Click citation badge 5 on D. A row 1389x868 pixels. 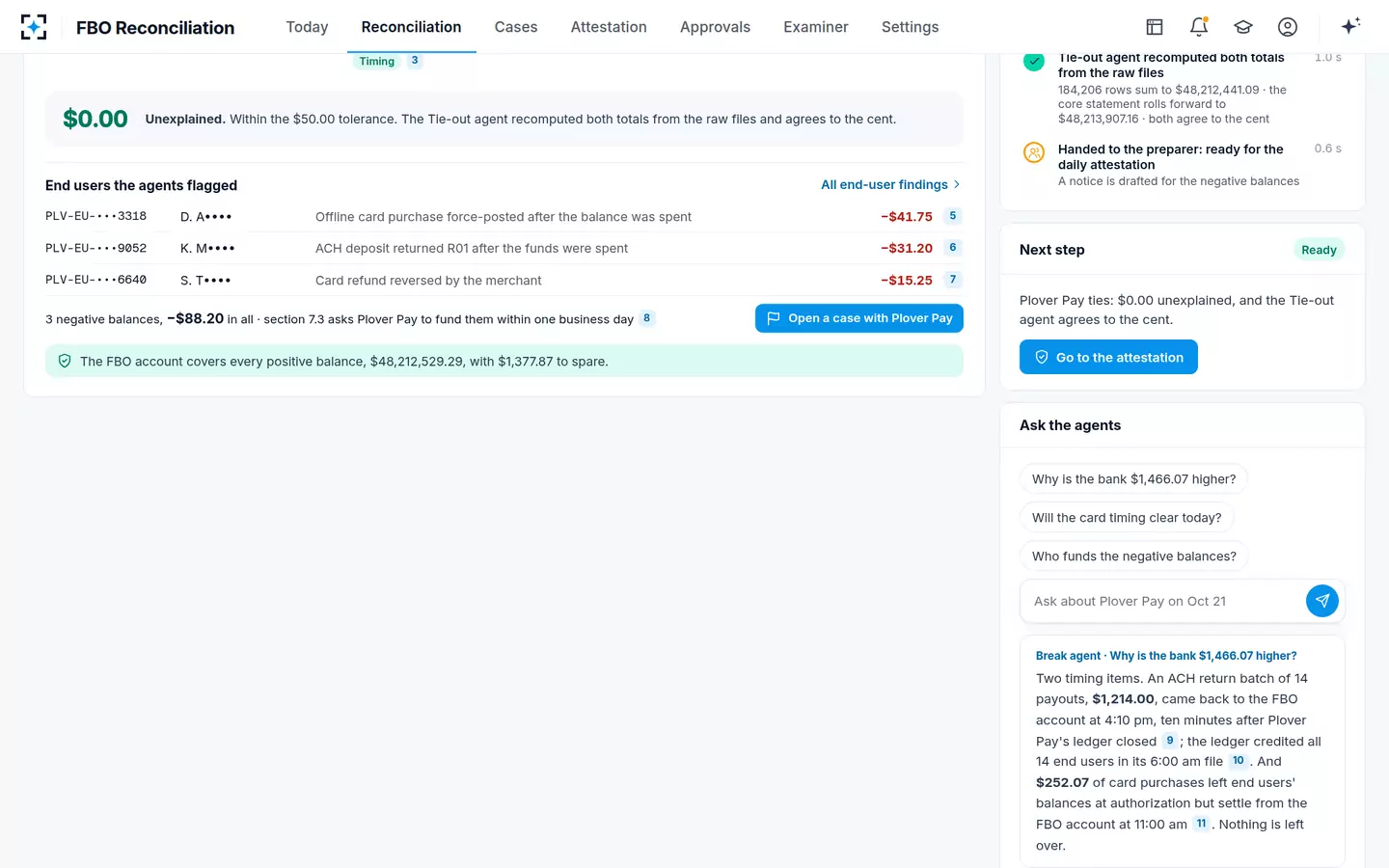(953, 216)
